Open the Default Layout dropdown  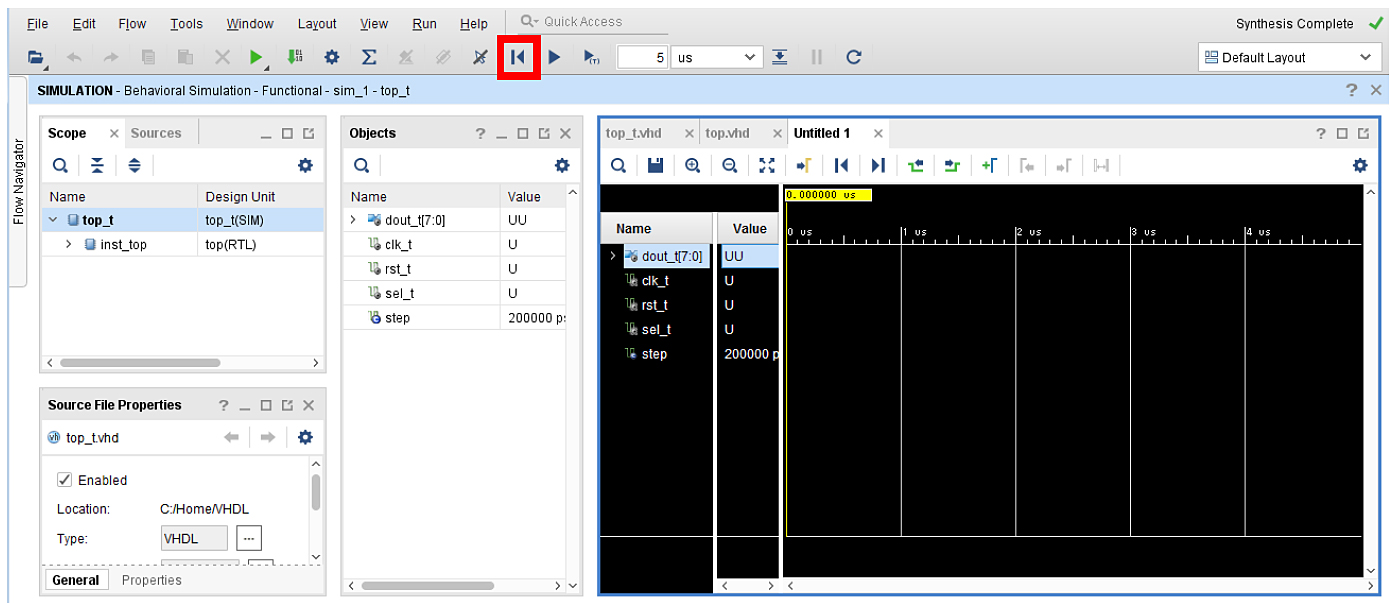point(1290,57)
